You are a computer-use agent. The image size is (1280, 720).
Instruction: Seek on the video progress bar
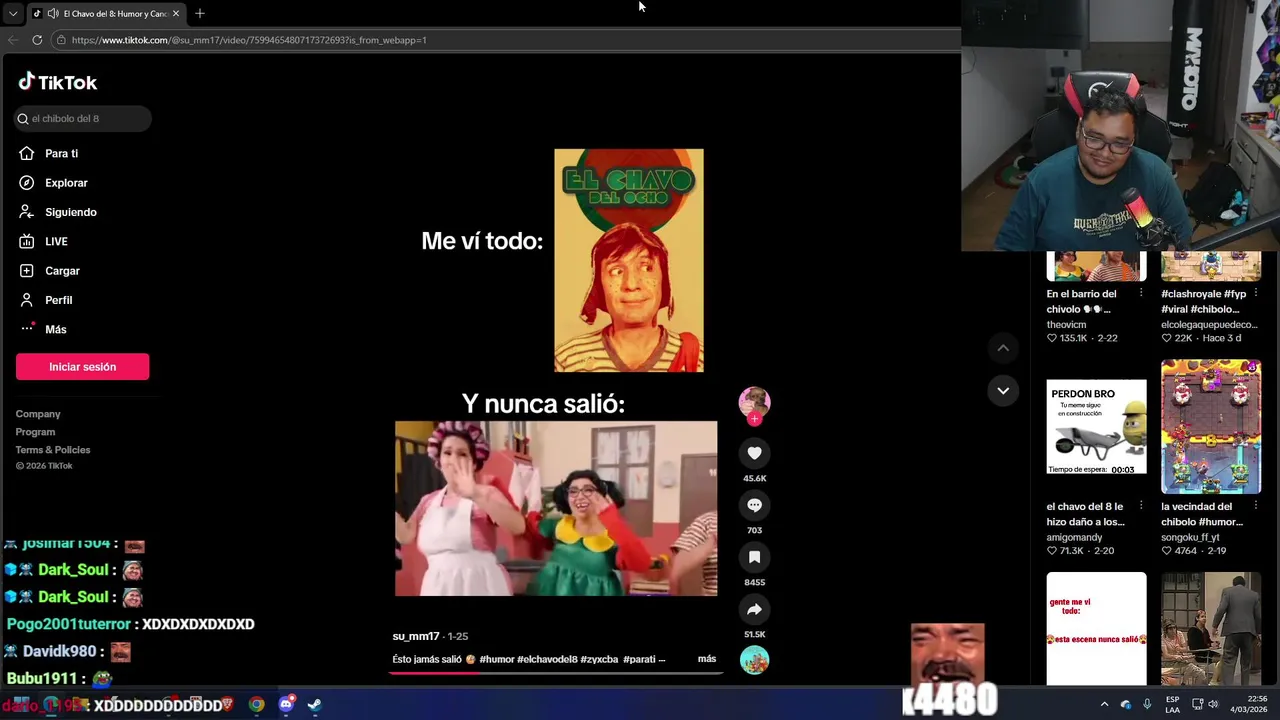(x=556, y=672)
